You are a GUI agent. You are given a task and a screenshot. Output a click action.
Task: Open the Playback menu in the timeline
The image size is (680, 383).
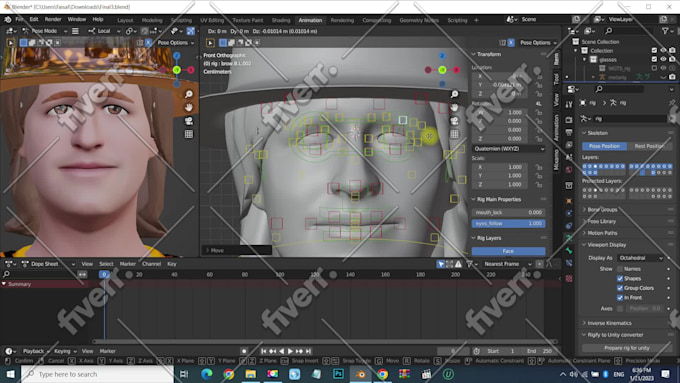36,351
